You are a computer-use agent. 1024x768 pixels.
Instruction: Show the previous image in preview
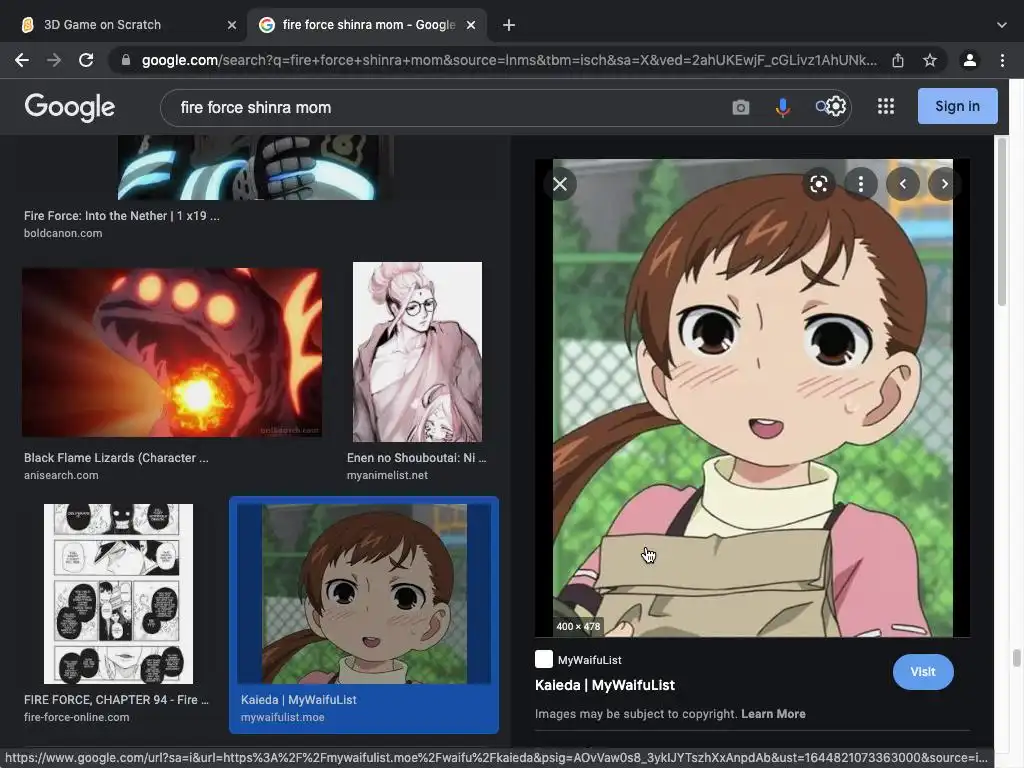pos(903,184)
